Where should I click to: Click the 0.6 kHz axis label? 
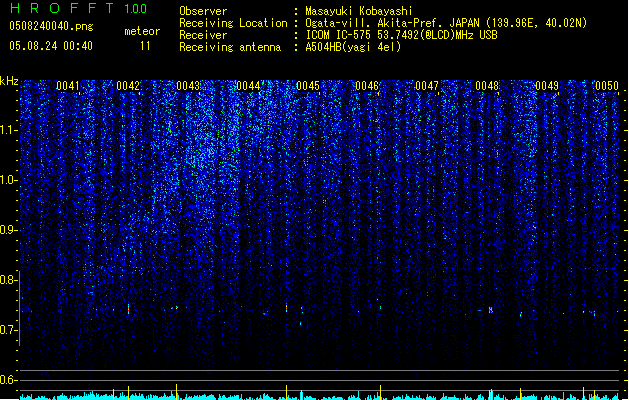[x=8, y=380]
